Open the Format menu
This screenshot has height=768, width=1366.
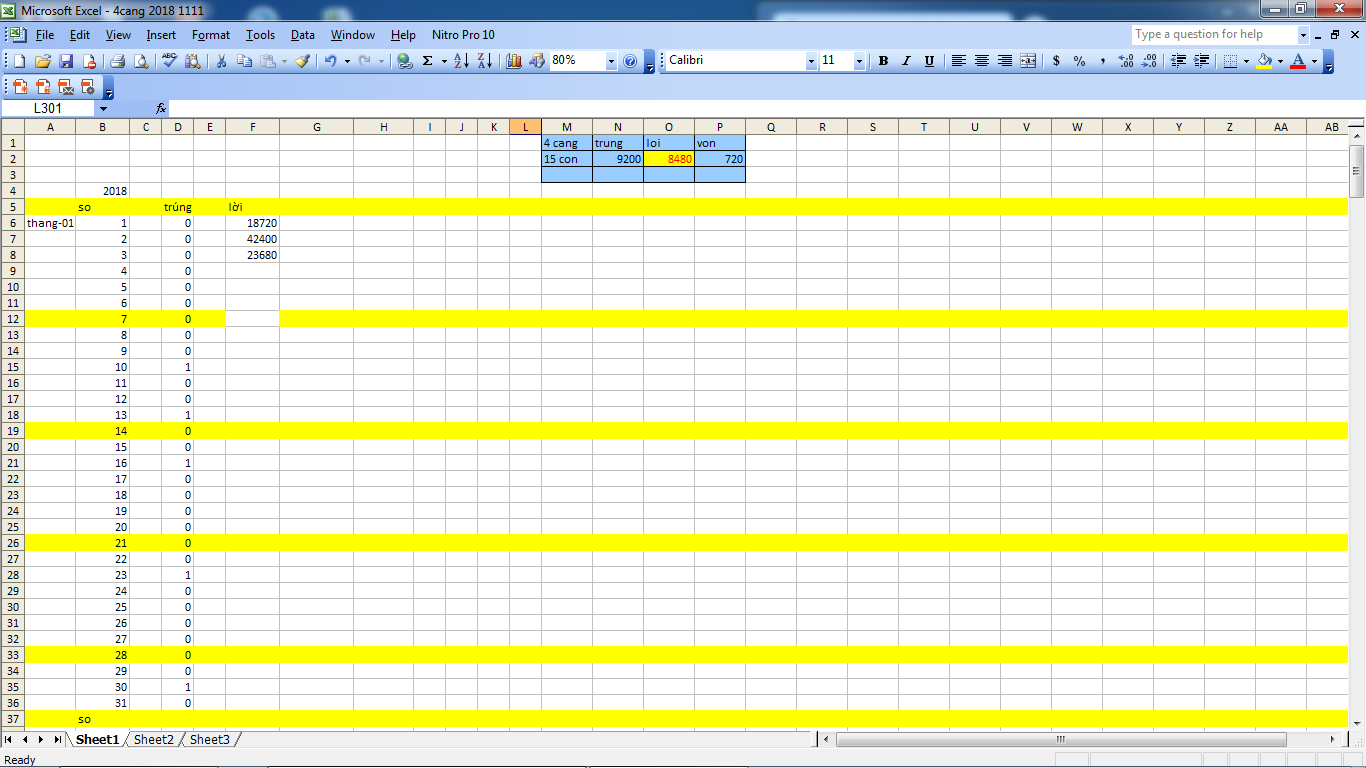pyautogui.click(x=211, y=35)
